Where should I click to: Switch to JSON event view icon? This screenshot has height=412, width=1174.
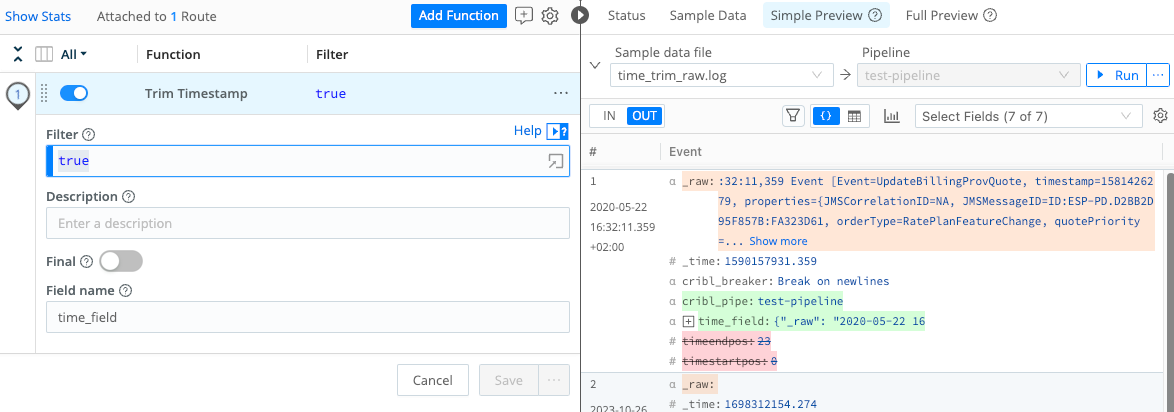pyautogui.click(x=827, y=116)
